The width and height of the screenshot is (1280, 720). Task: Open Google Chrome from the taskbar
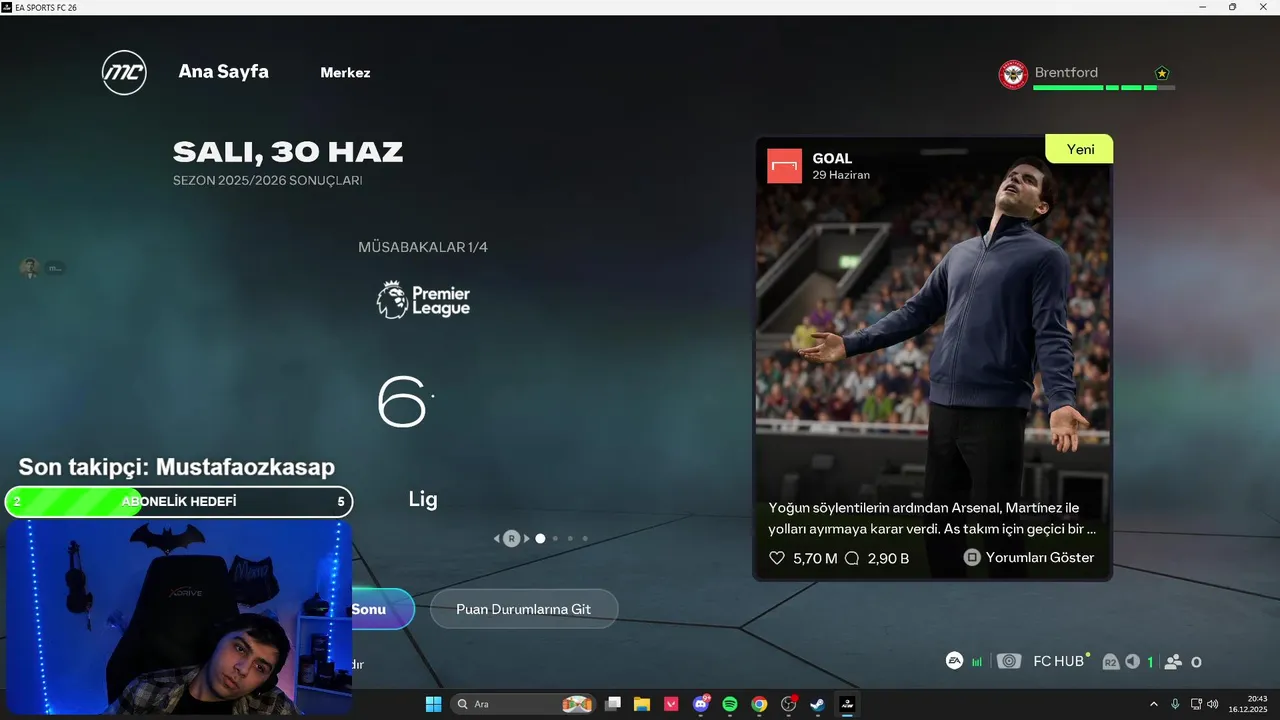point(759,704)
